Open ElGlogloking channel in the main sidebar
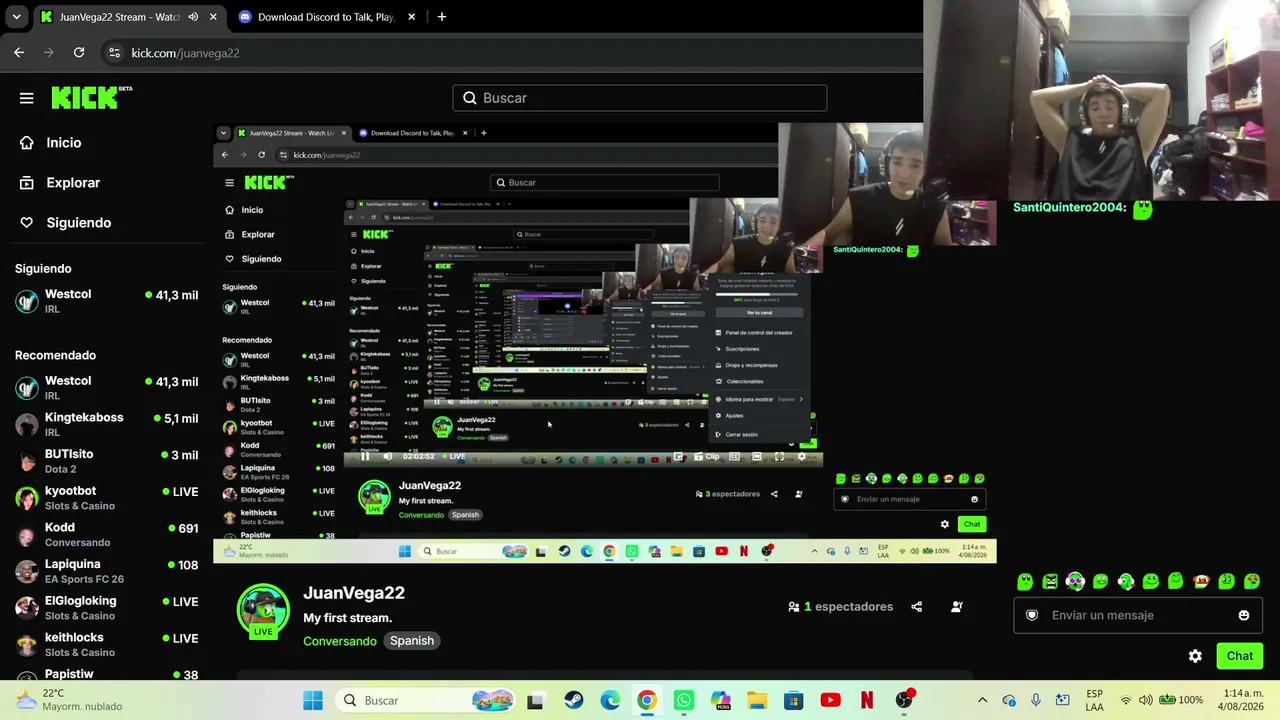Image resolution: width=1280 pixels, height=720 pixels. click(106, 608)
